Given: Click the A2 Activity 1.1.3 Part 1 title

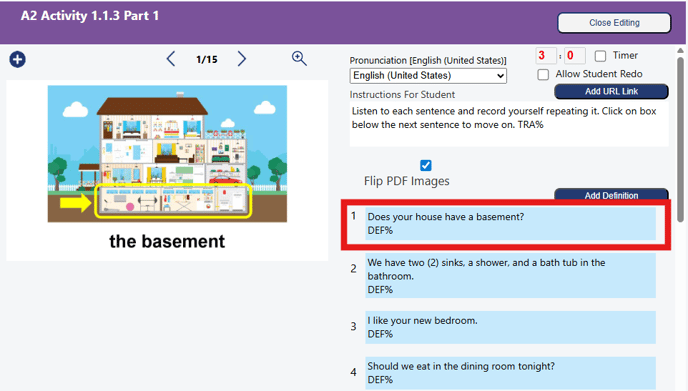Looking at the screenshot, I should tap(90, 16).
